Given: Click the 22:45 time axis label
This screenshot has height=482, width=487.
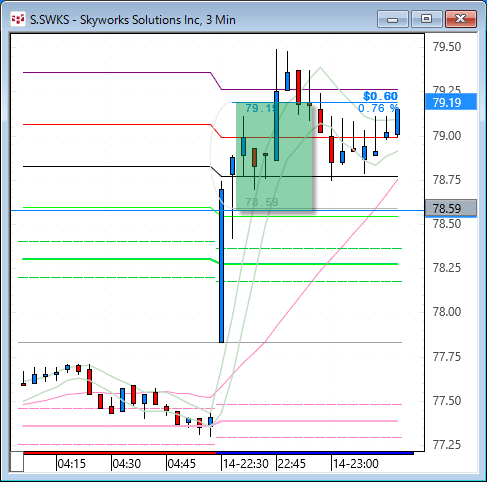Looking at the screenshot, I should [x=292, y=464].
